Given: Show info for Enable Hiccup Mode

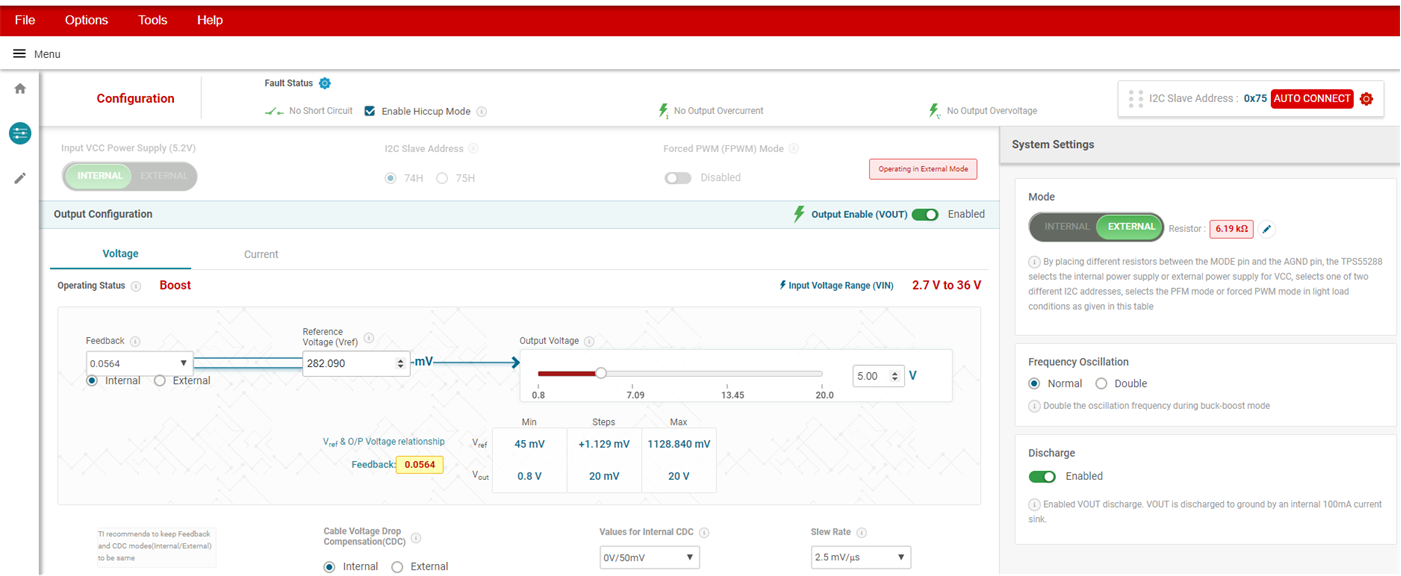Looking at the screenshot, I should click(x=482, y=112).
